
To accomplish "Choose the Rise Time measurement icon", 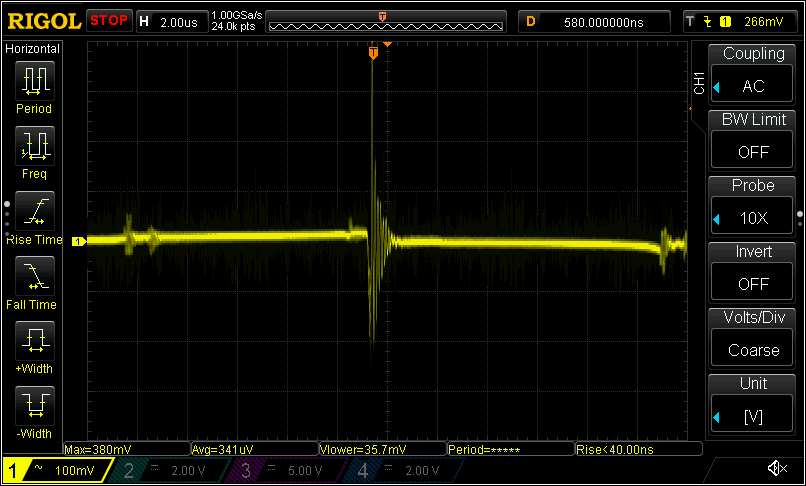I will click(x=33, y=210).
